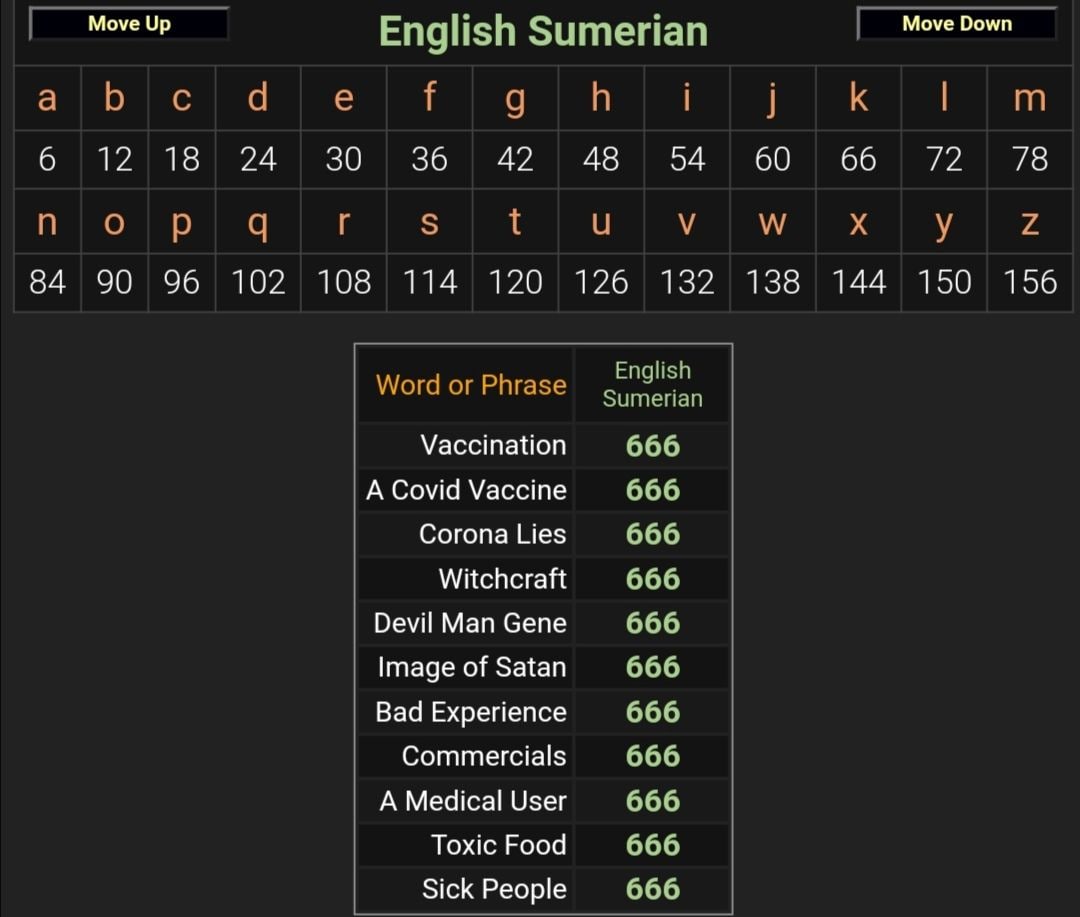Click the letter q cell
Screen dimensions: 1080x917
[x=258, y=222]
